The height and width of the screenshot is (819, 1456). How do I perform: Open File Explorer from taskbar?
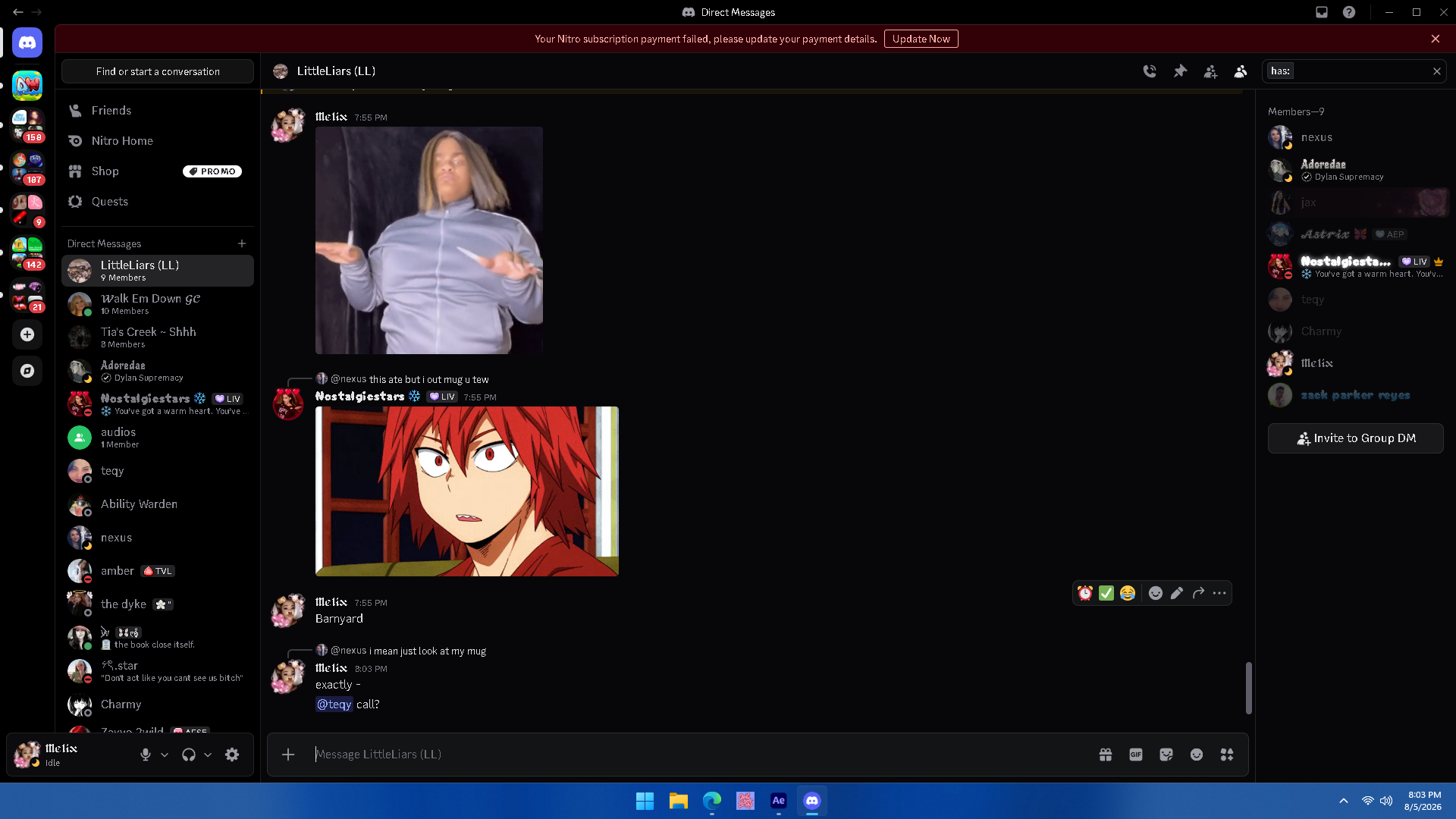678,801
